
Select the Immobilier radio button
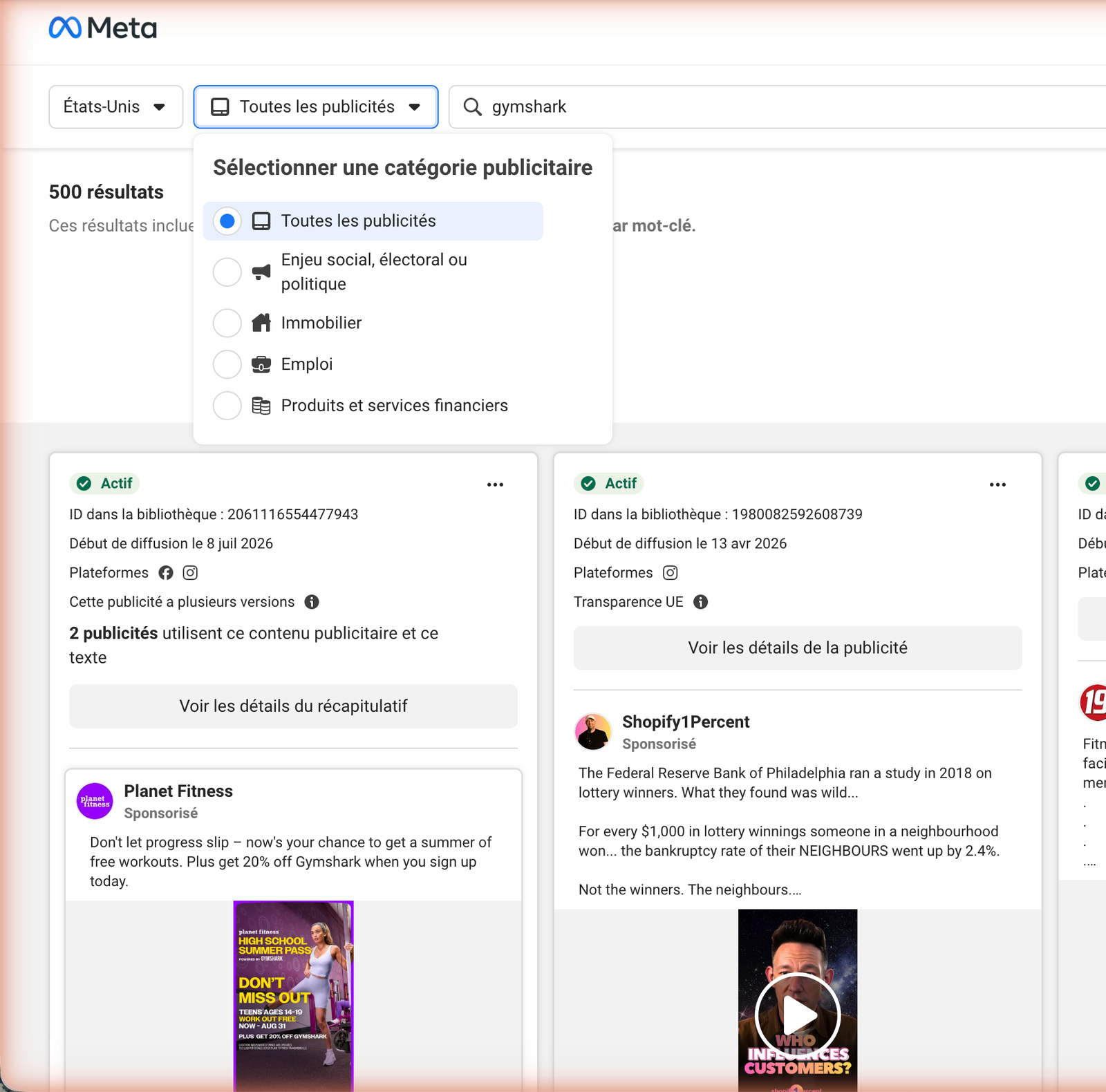click(227, 323)
